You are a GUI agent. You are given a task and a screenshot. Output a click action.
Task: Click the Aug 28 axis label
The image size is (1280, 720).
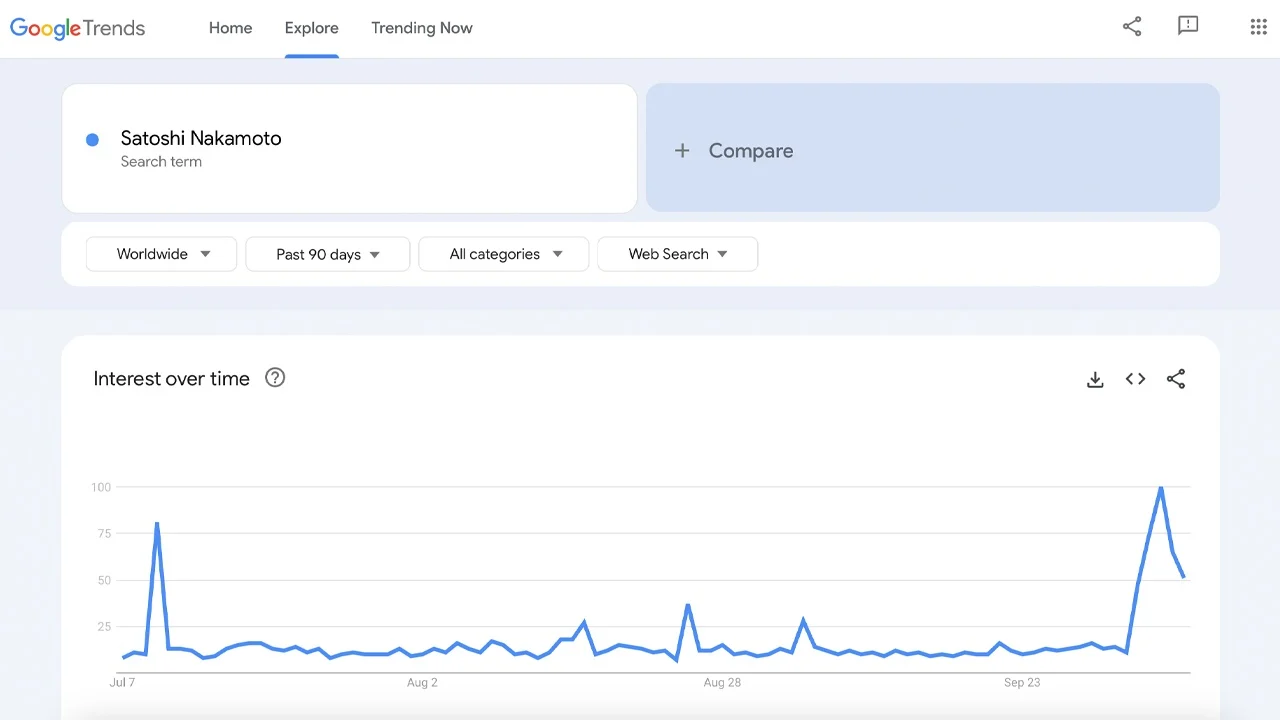[722, 682]
